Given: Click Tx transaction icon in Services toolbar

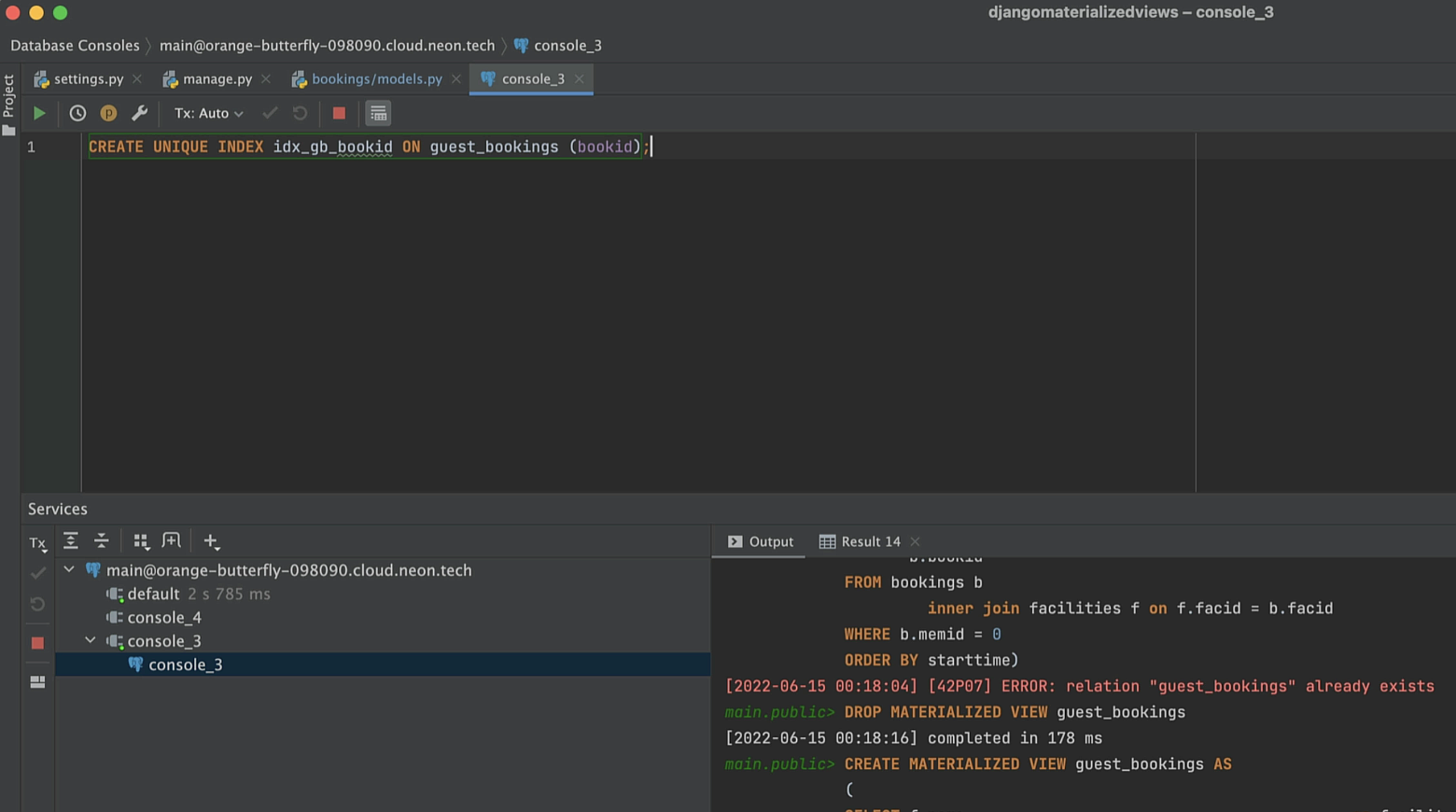Looking at the screenshot, I should pyautogui.click(x=37, y=542).
